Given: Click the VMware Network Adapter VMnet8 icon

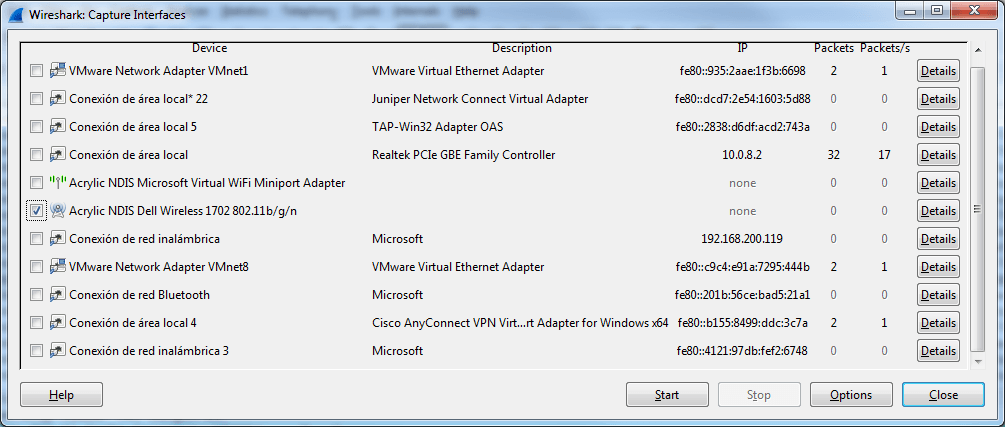Looking at the screenshot, I should 58,267.
